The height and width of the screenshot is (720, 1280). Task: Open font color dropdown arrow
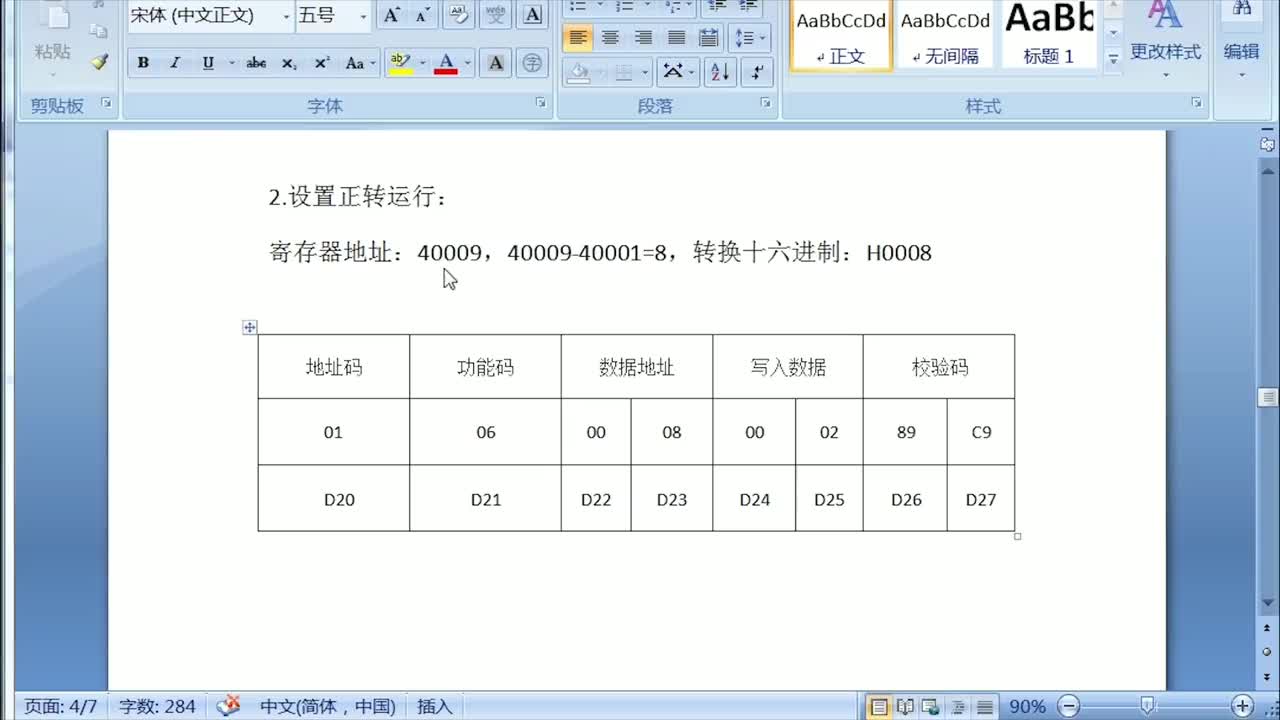tap(467, 63)
